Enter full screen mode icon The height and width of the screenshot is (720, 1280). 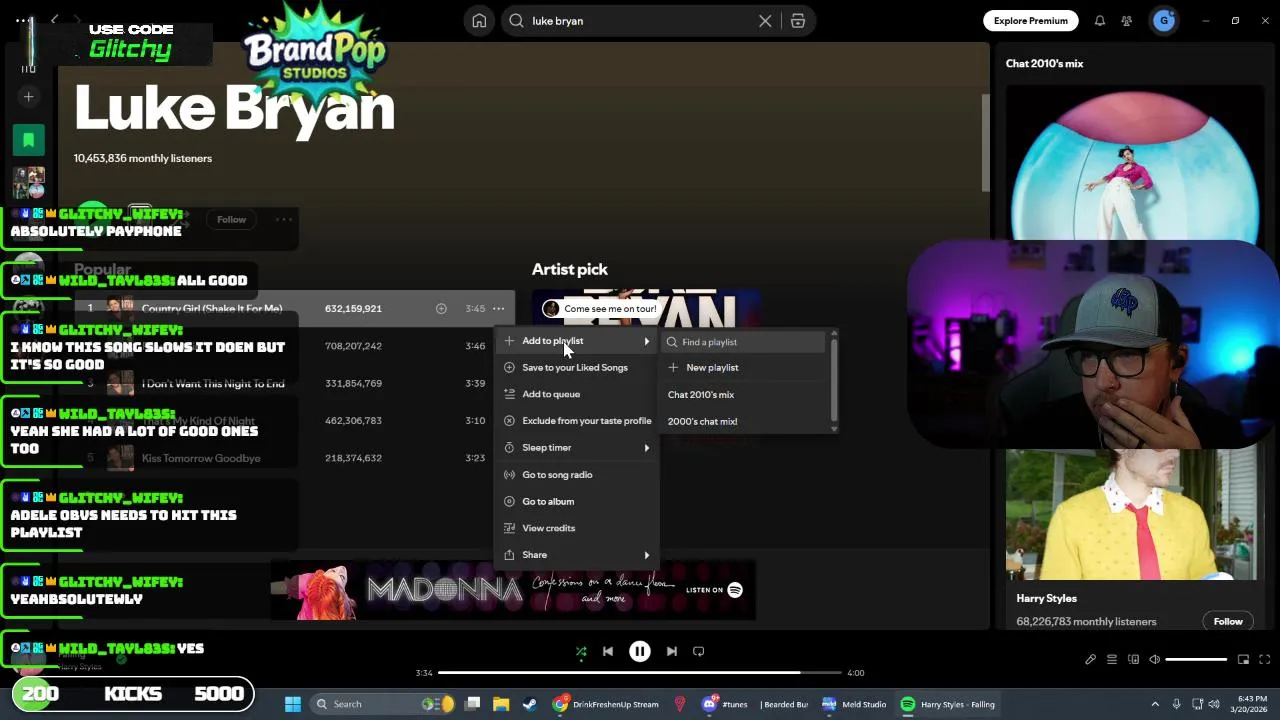1264,659
